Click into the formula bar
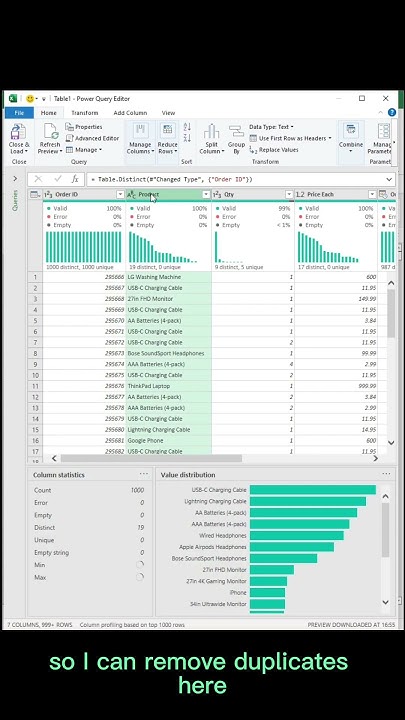This screenshot has width=405, height=720. (235, 179)
